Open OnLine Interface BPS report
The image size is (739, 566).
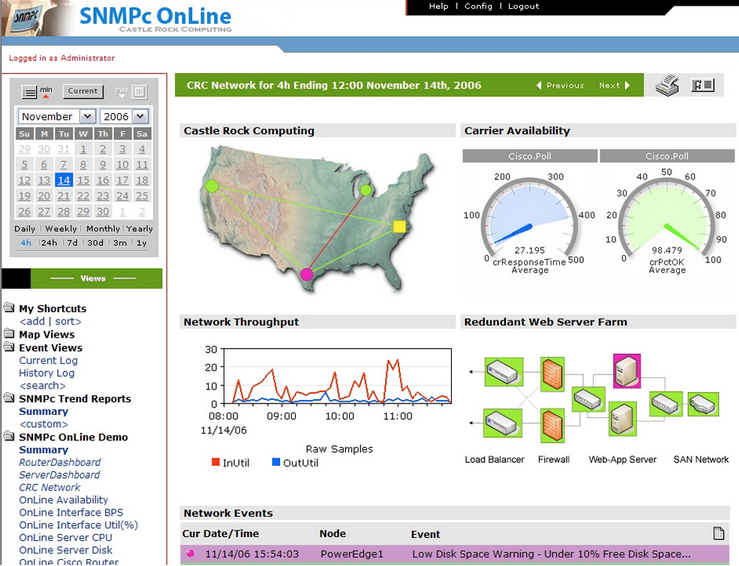pyautogui.click(x=71, y=513)
